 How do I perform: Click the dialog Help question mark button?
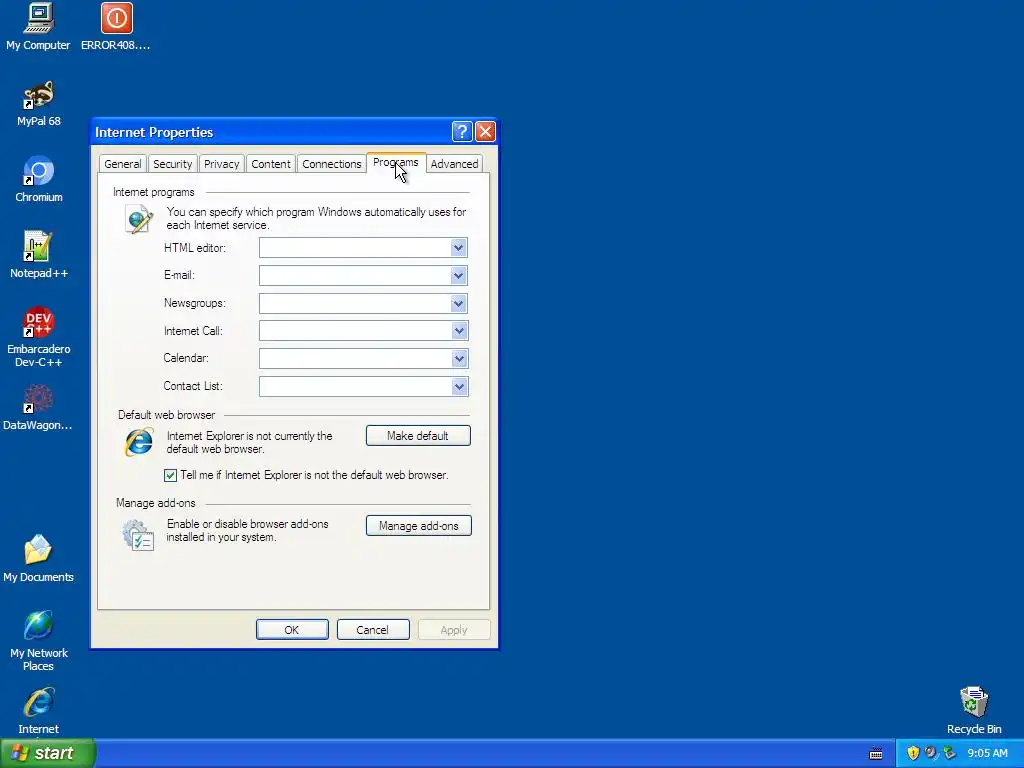coord(462,132)
